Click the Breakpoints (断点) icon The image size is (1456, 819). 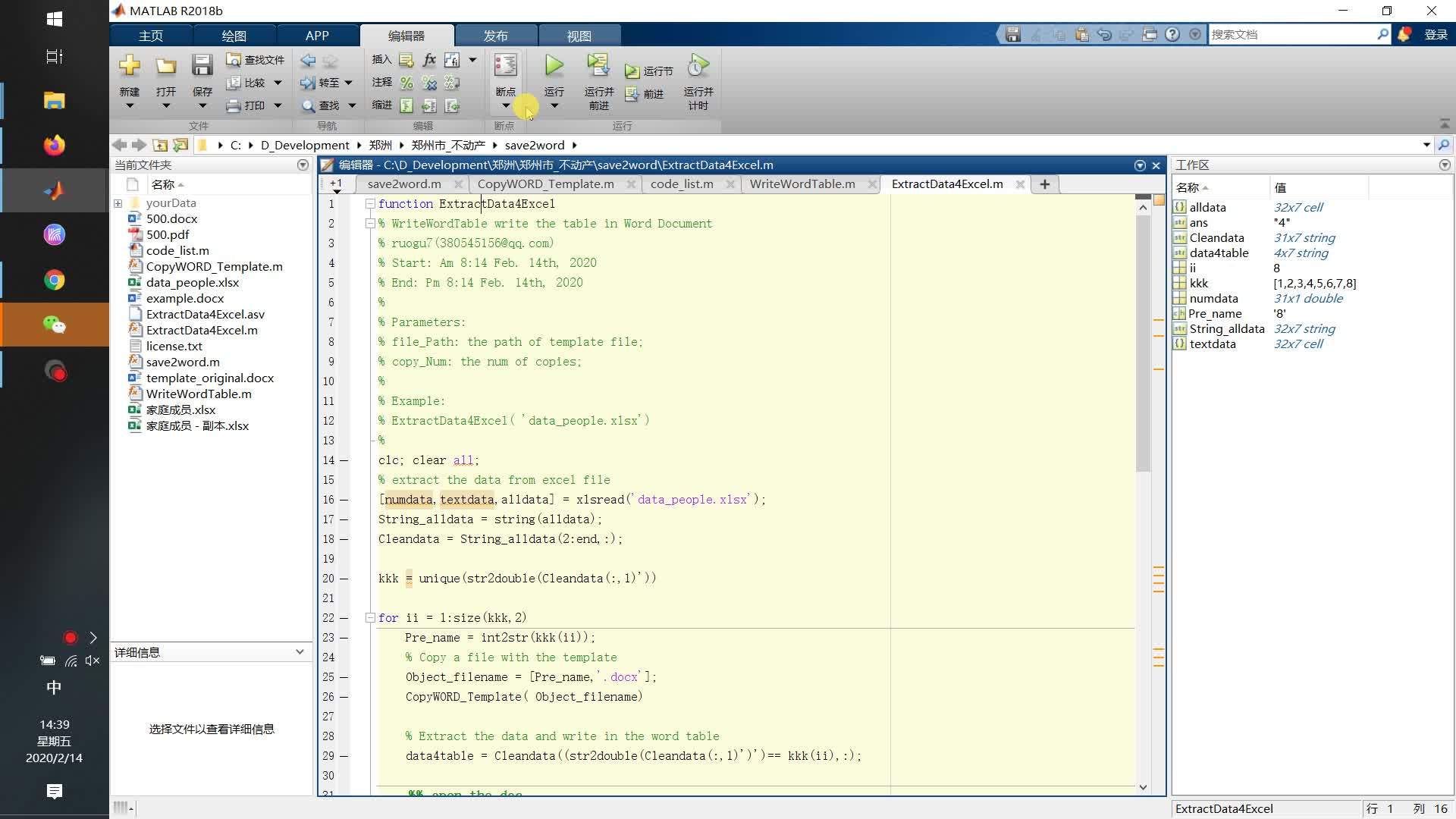click(505, 64)
